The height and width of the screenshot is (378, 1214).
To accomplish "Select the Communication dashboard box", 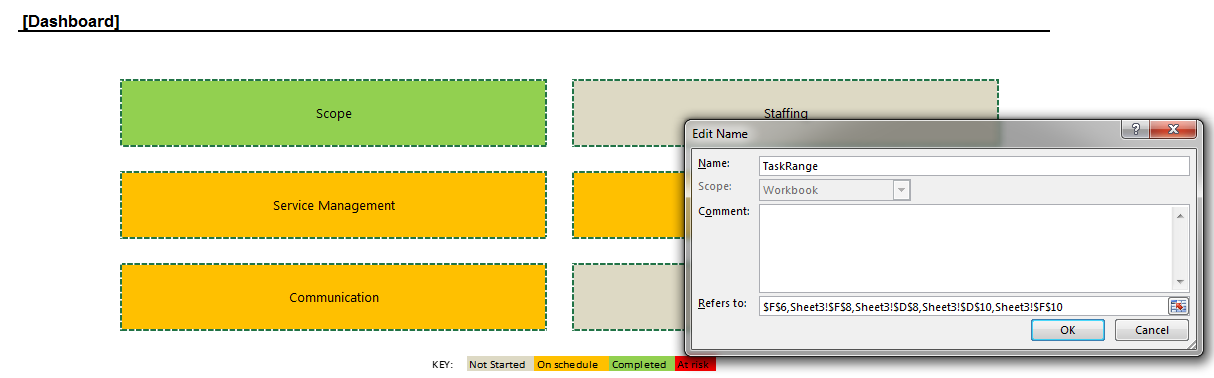I will 334,298.
